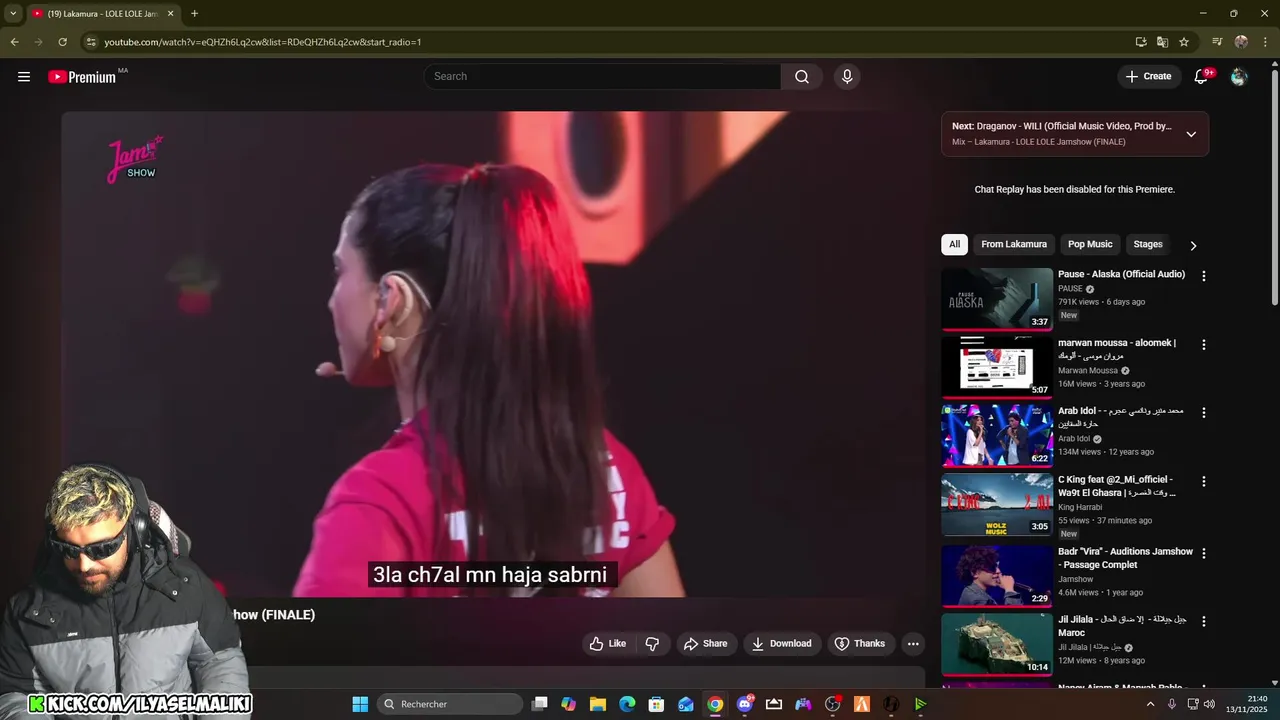This screenshot has width=1280, height=720.
Task: Start voice search with the microphone icon
Action: [x=847, y=77]
